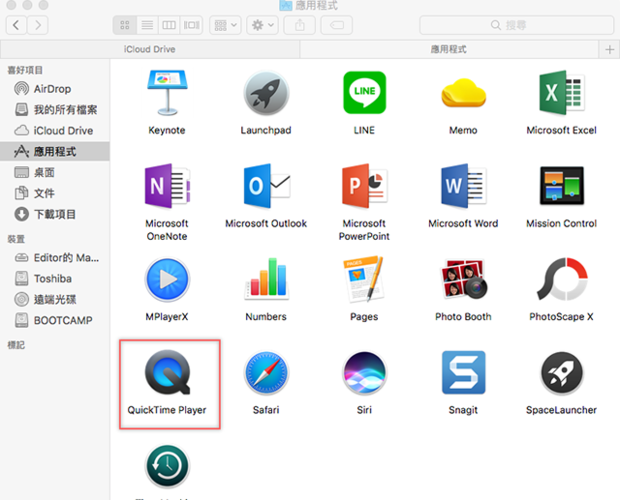Click the Microsoft PowerPoint icon

pos(364,186)
